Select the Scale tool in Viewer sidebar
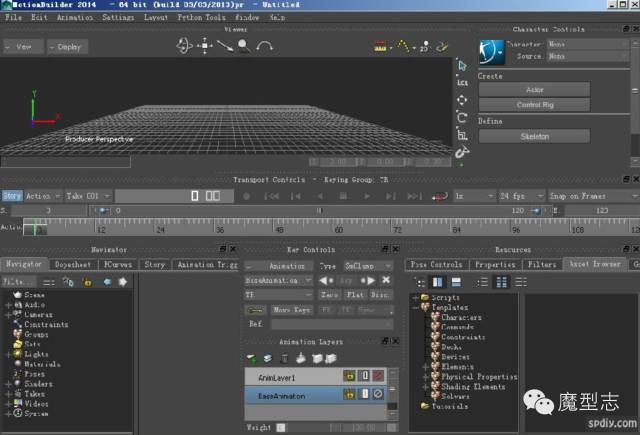The width and height of the screenshot is (640, 435). [462, 135]
